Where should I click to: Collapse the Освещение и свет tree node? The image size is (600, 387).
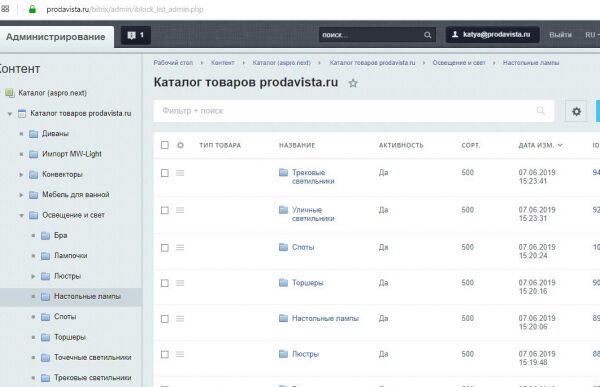(22, 216)
